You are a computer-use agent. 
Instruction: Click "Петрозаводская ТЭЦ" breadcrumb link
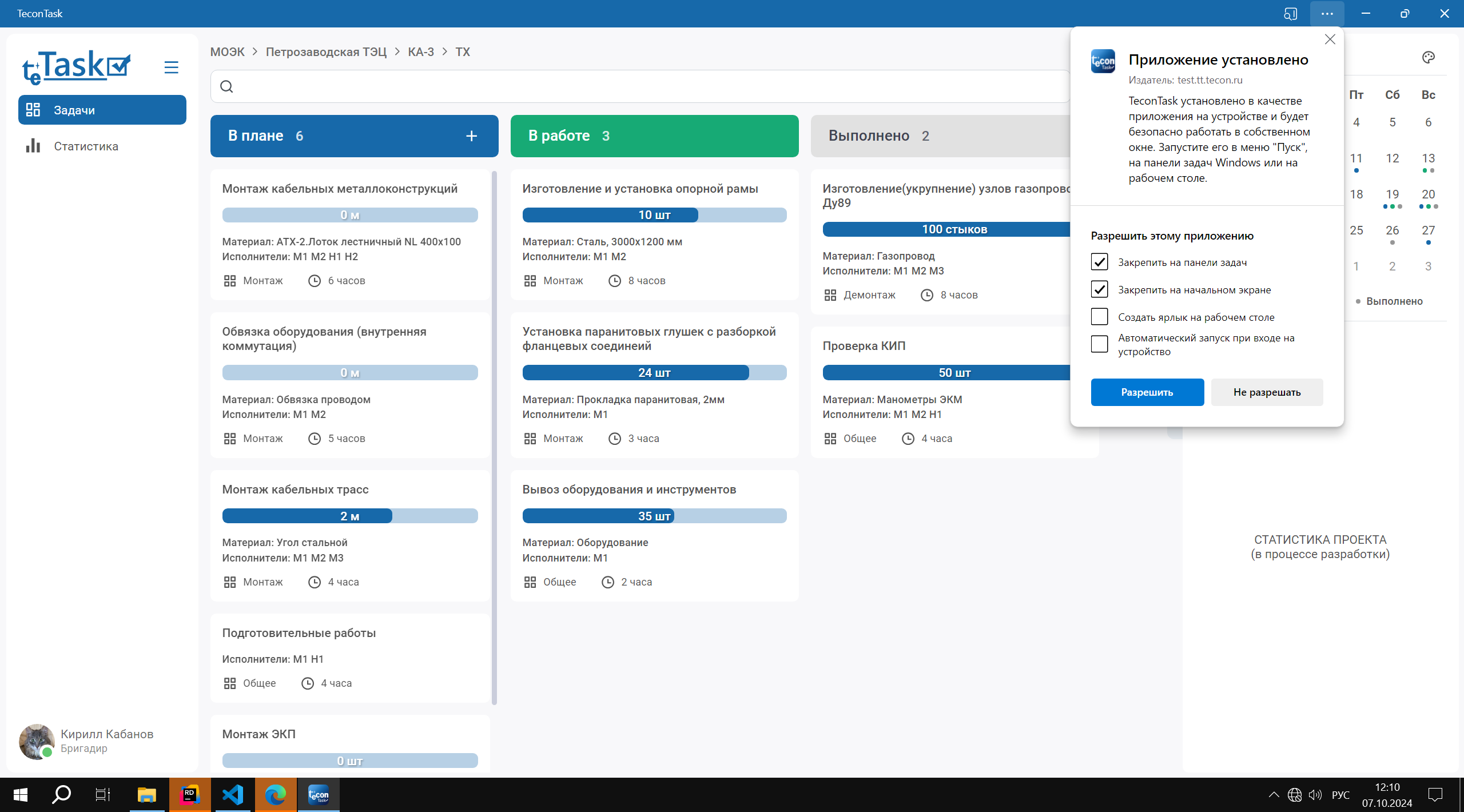(326, 52)
